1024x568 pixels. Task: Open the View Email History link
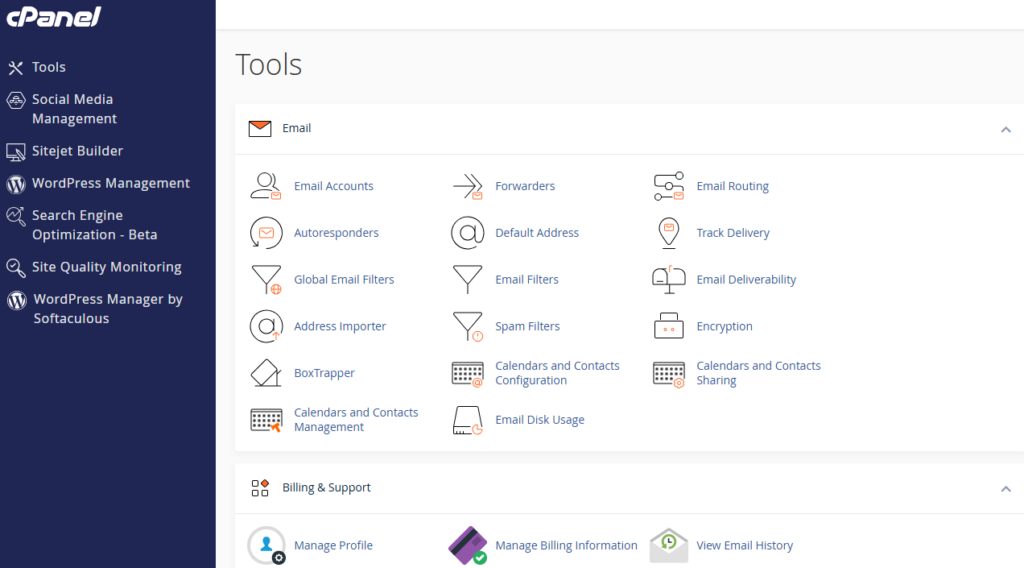click(x=744, y=545)
